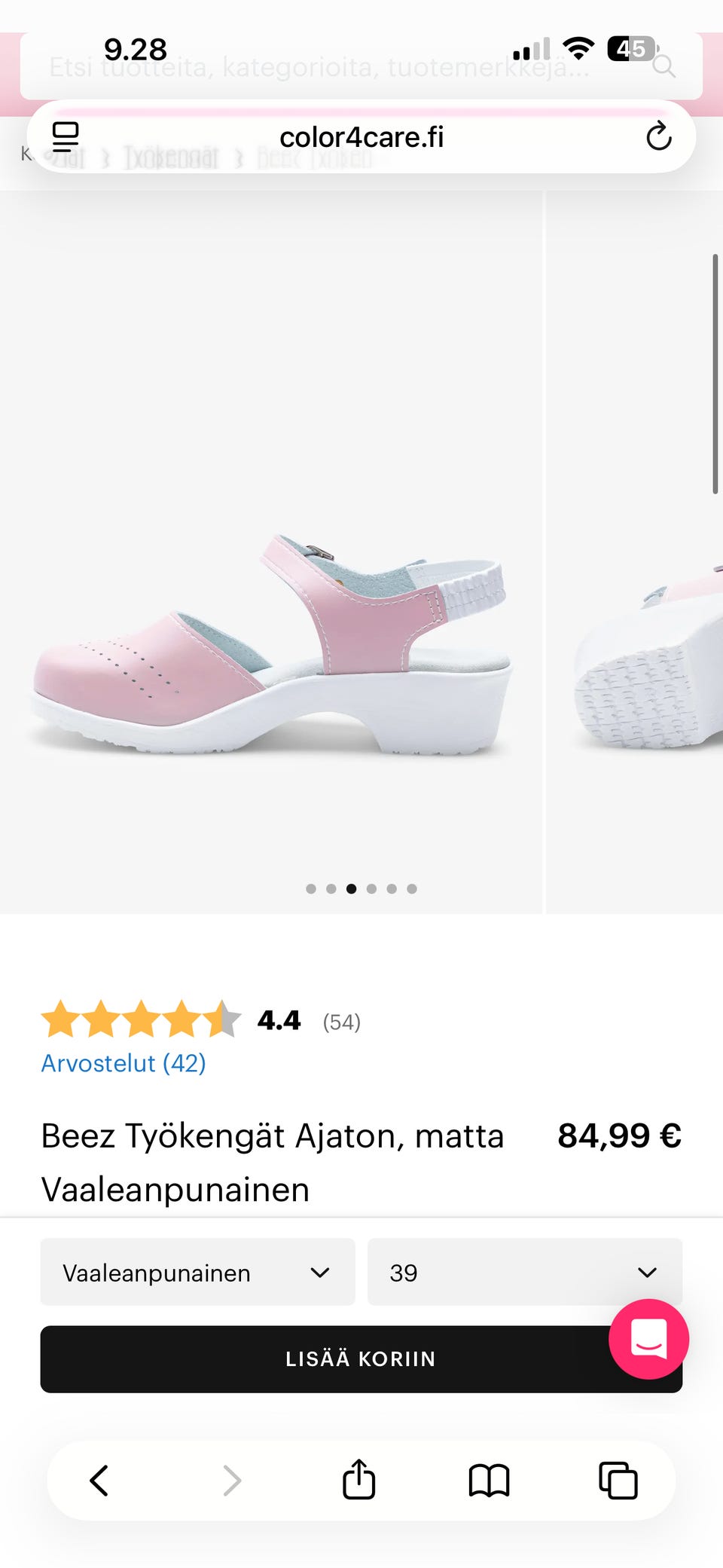This screenshot has height=1568, width=723.
Task: Tap the Työkengät breadcrumb link
Action: point(171,157)
